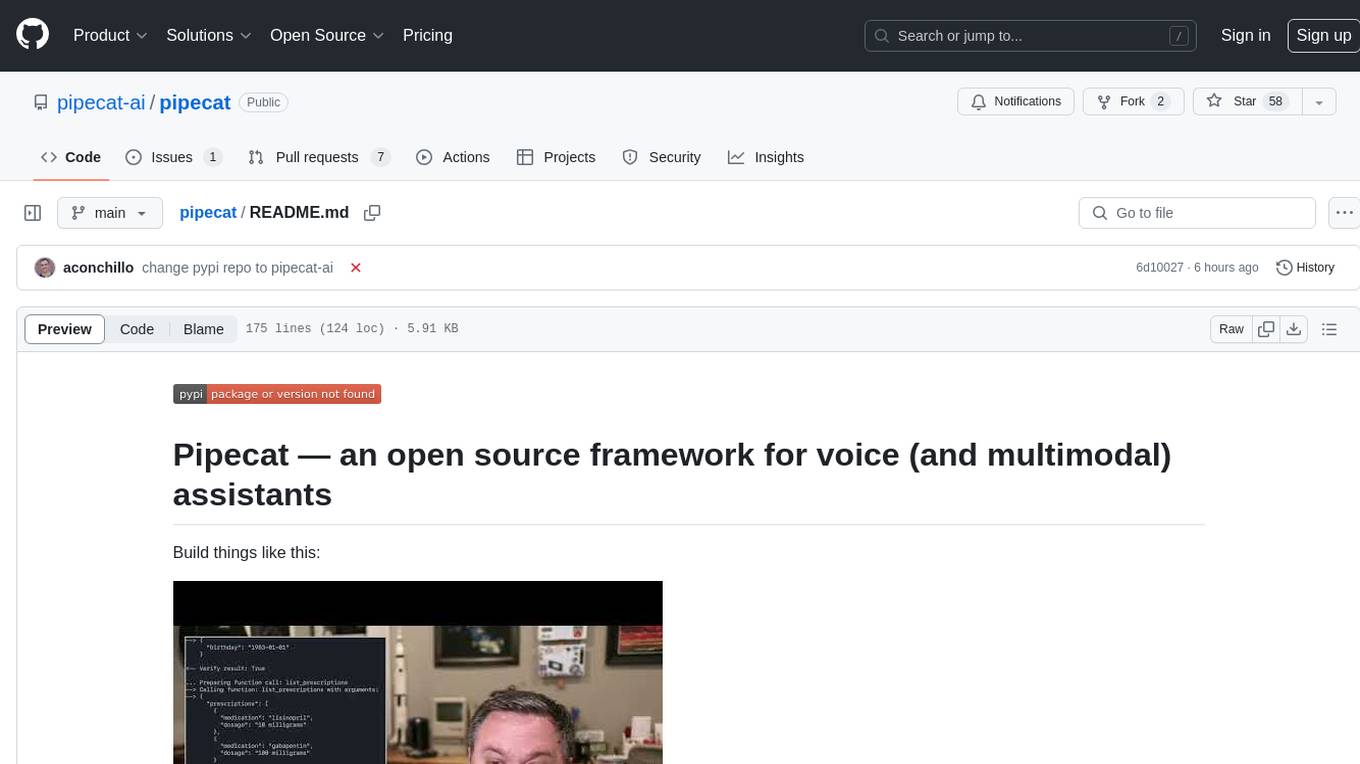1360x764 pixels.
Task: Switch to the Issues tab
Action: 173,157
